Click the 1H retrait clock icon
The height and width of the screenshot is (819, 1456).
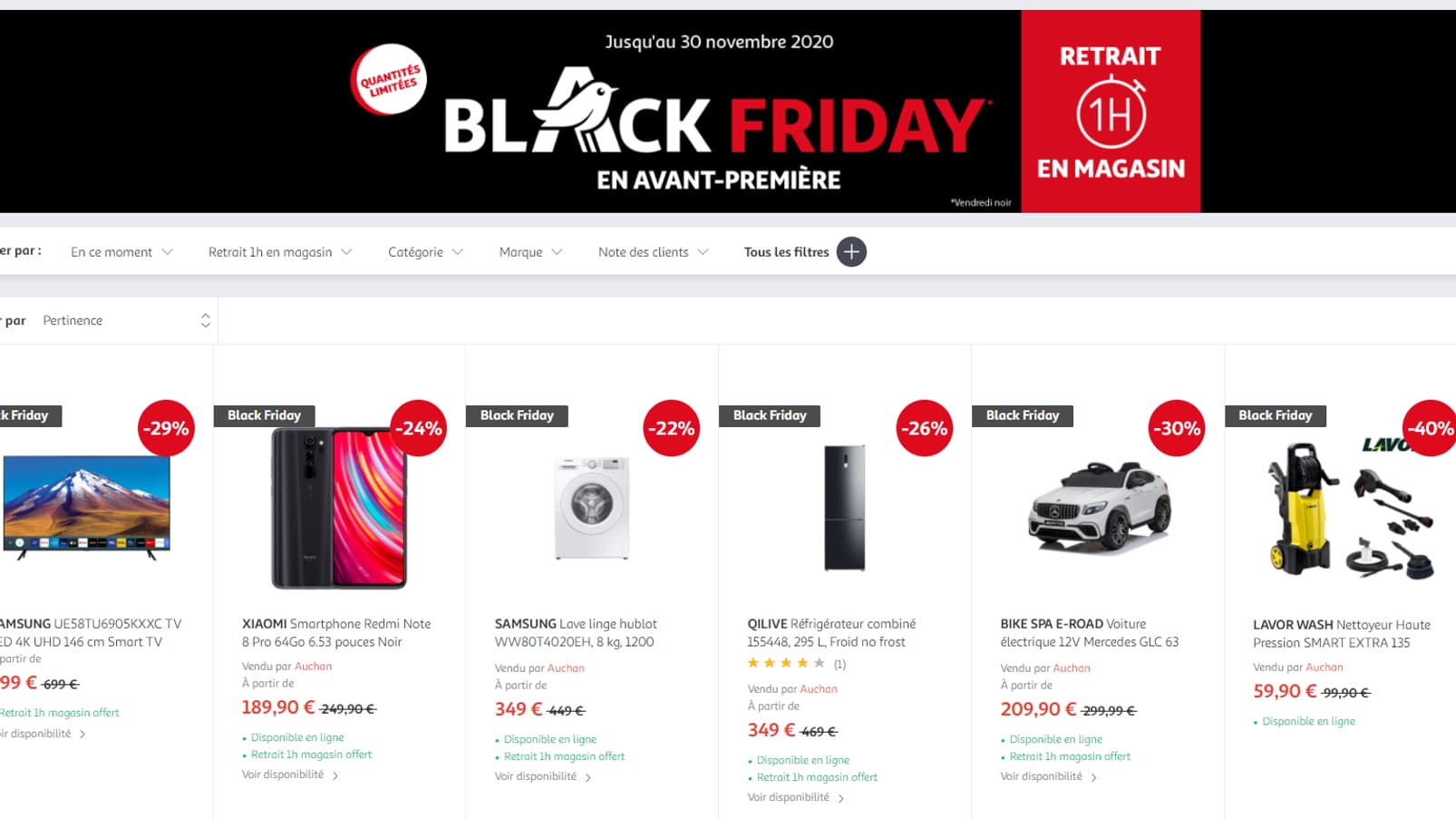click(x=1111, y=113)
